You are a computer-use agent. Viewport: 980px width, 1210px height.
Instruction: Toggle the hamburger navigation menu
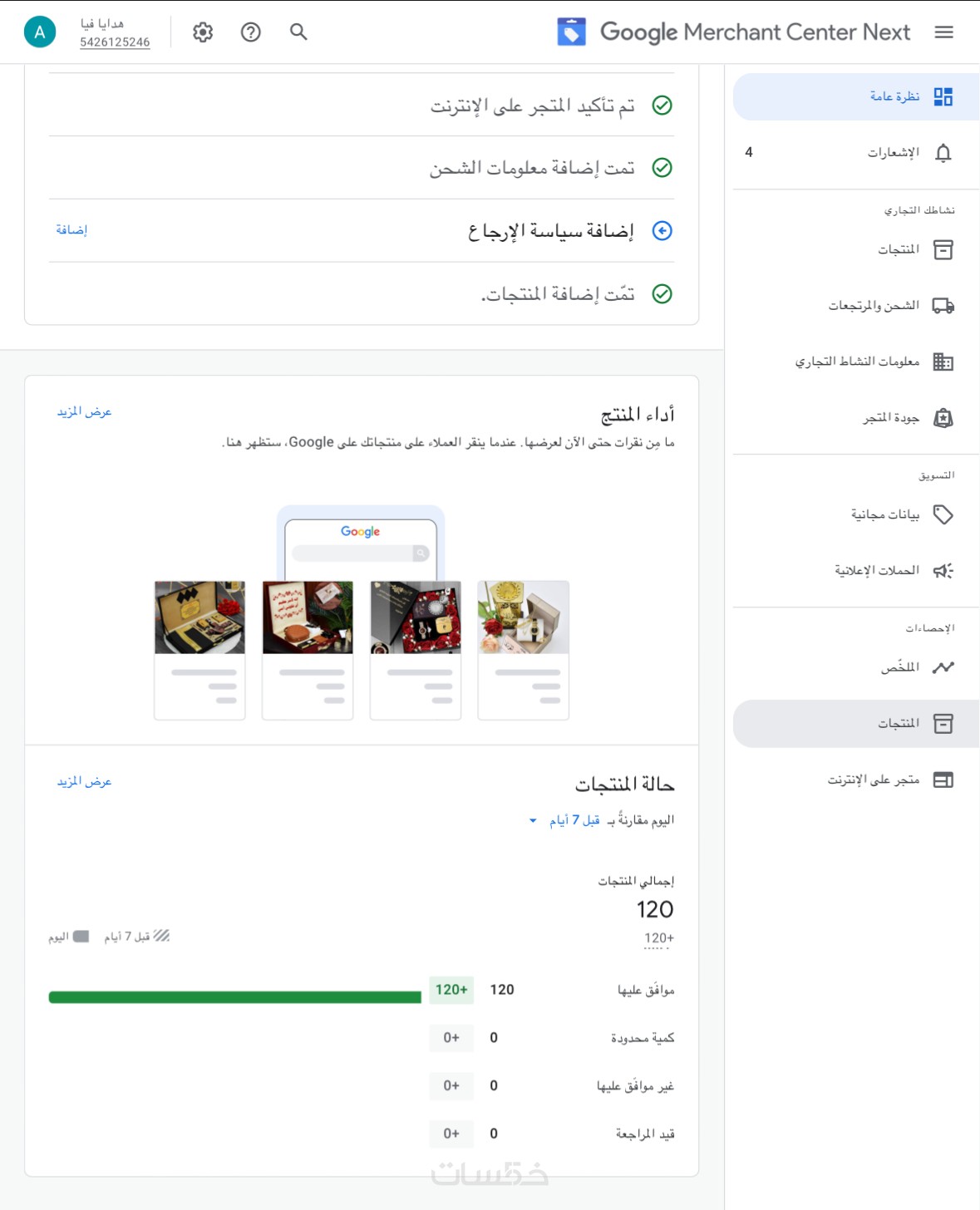pos(943,32)
